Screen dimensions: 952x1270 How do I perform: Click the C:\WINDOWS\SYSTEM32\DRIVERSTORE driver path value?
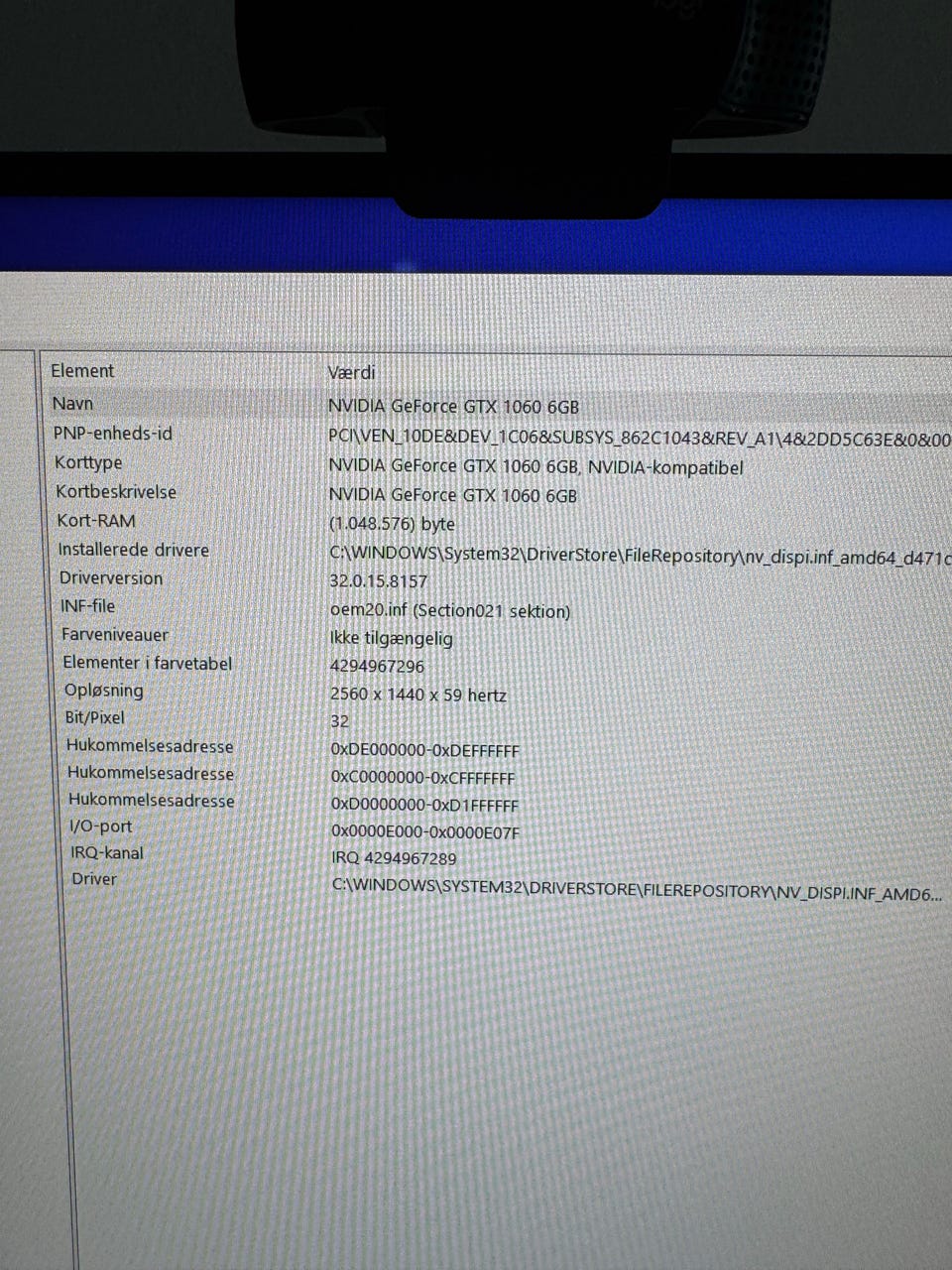[x=637, y=889]
